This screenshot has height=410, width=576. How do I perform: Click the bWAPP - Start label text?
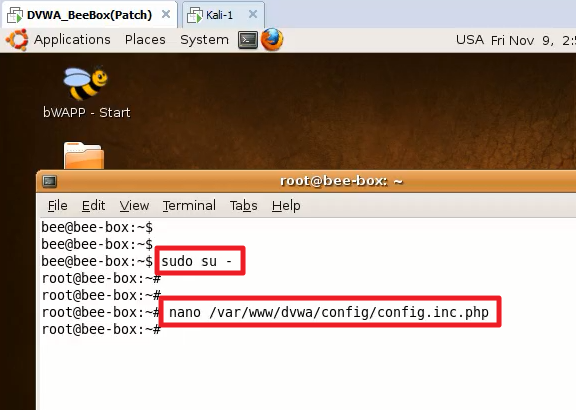pos(87,112)
